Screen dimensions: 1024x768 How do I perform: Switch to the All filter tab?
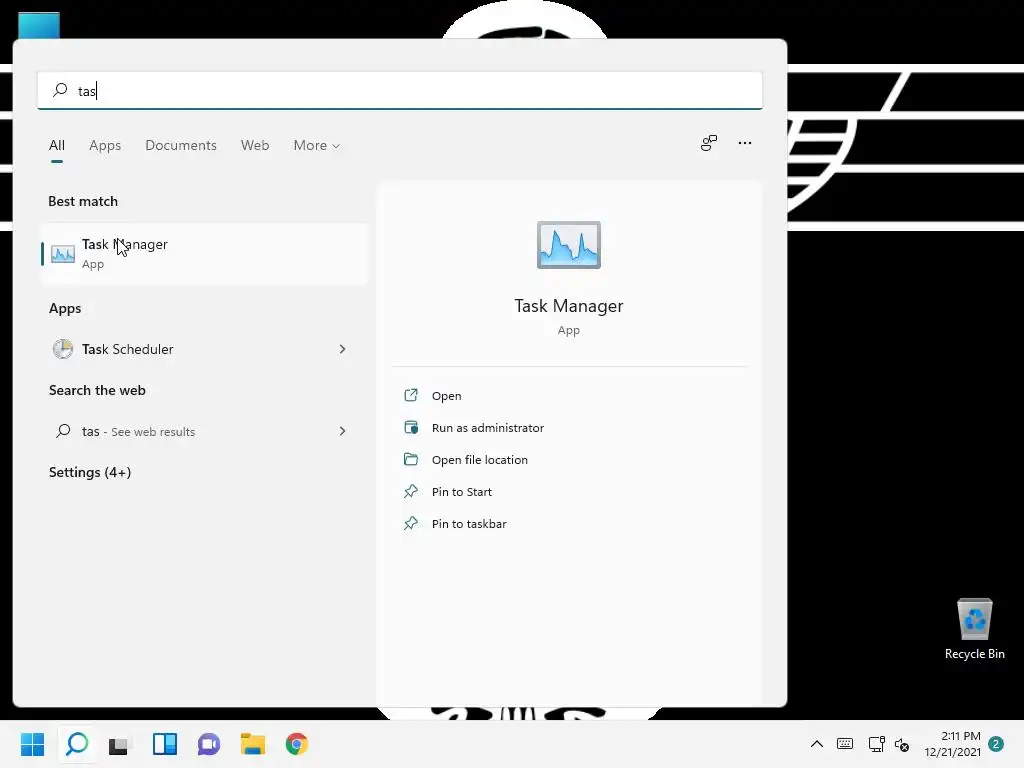tap(57, 145)
